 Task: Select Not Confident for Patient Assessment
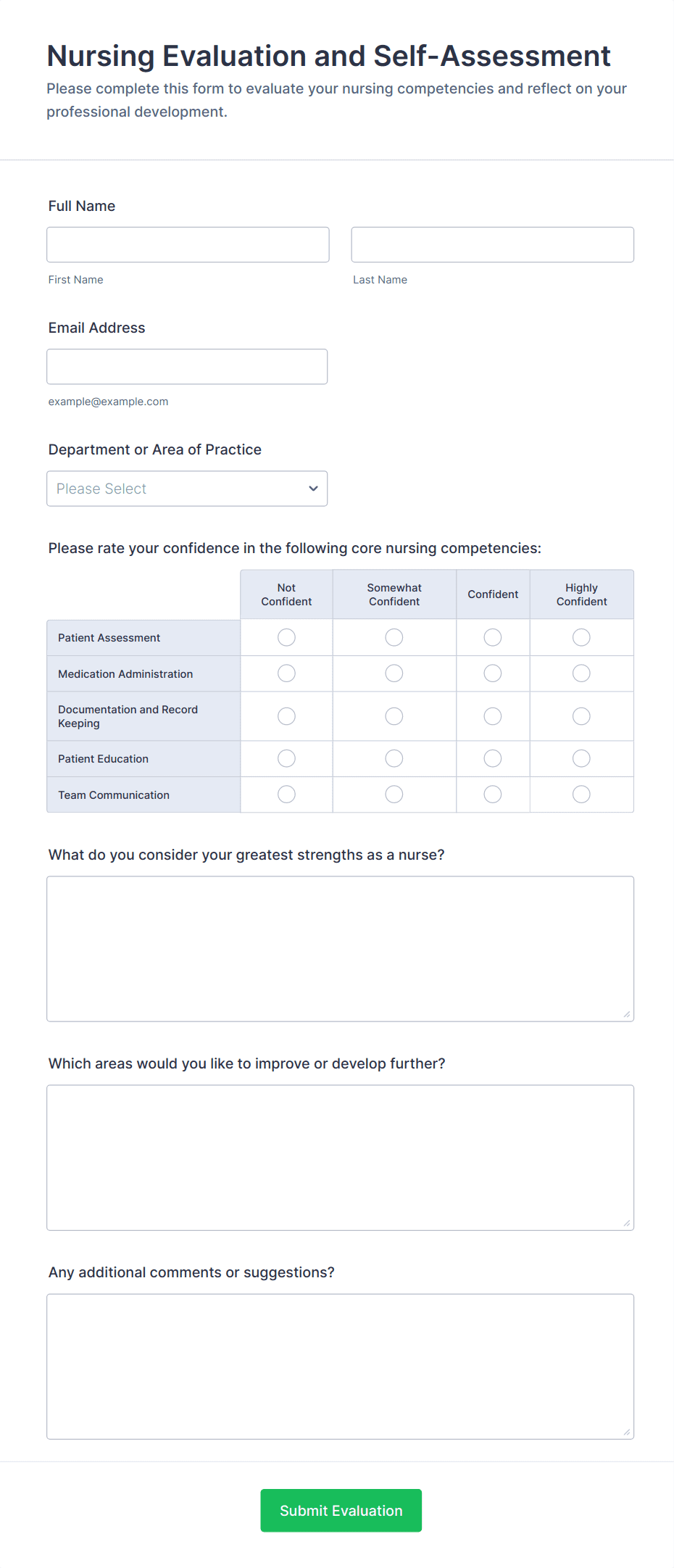[x=286, y=637]
